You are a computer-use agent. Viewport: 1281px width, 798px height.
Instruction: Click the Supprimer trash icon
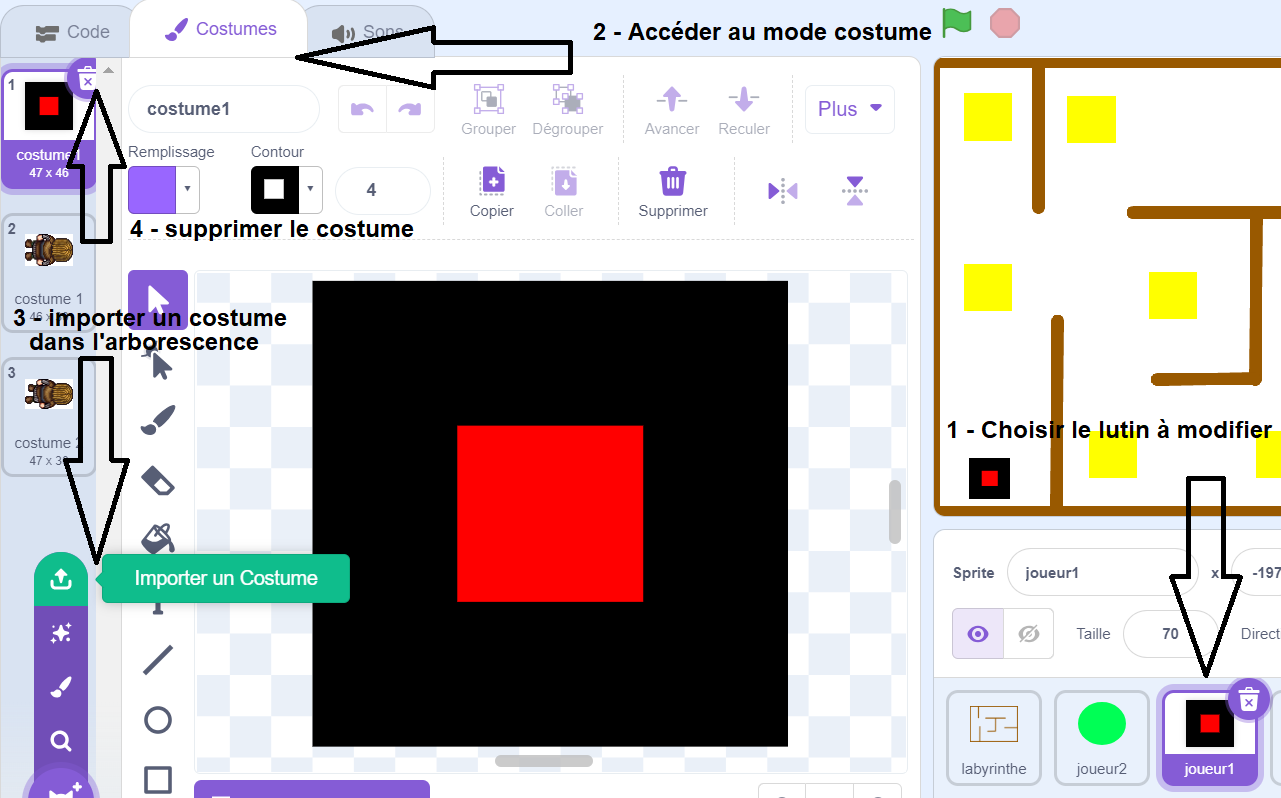tap(673, 182)
